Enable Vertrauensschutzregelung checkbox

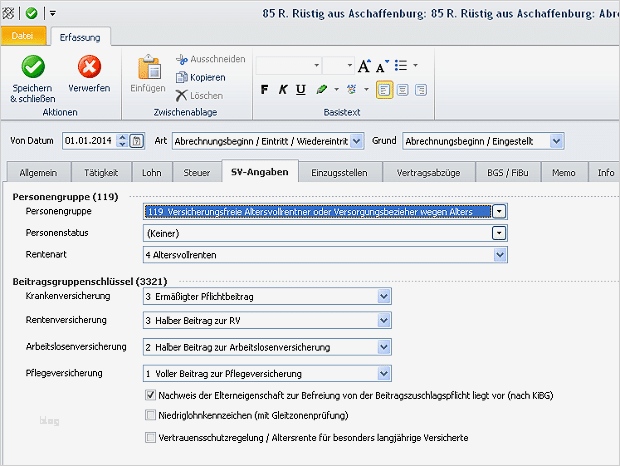pyautogui.click(x=150, y=438)
